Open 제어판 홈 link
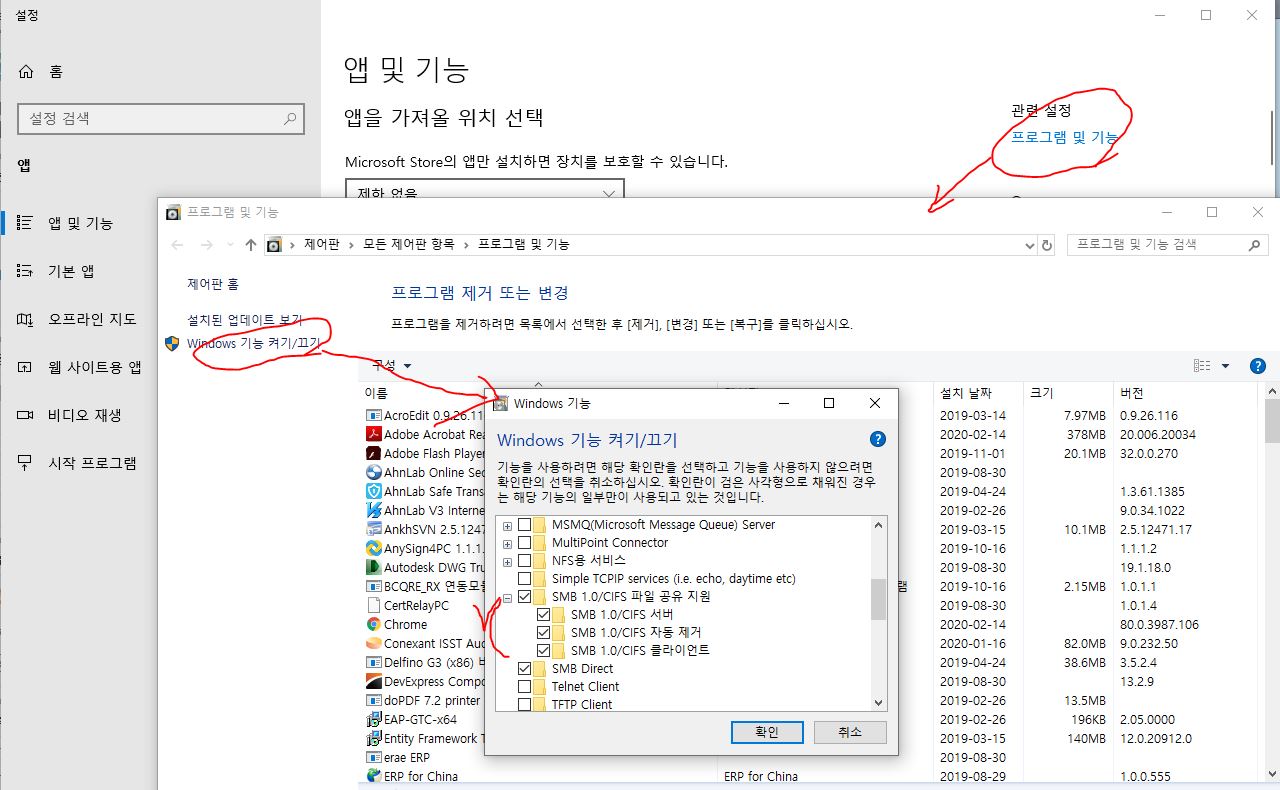 [213, 284]
